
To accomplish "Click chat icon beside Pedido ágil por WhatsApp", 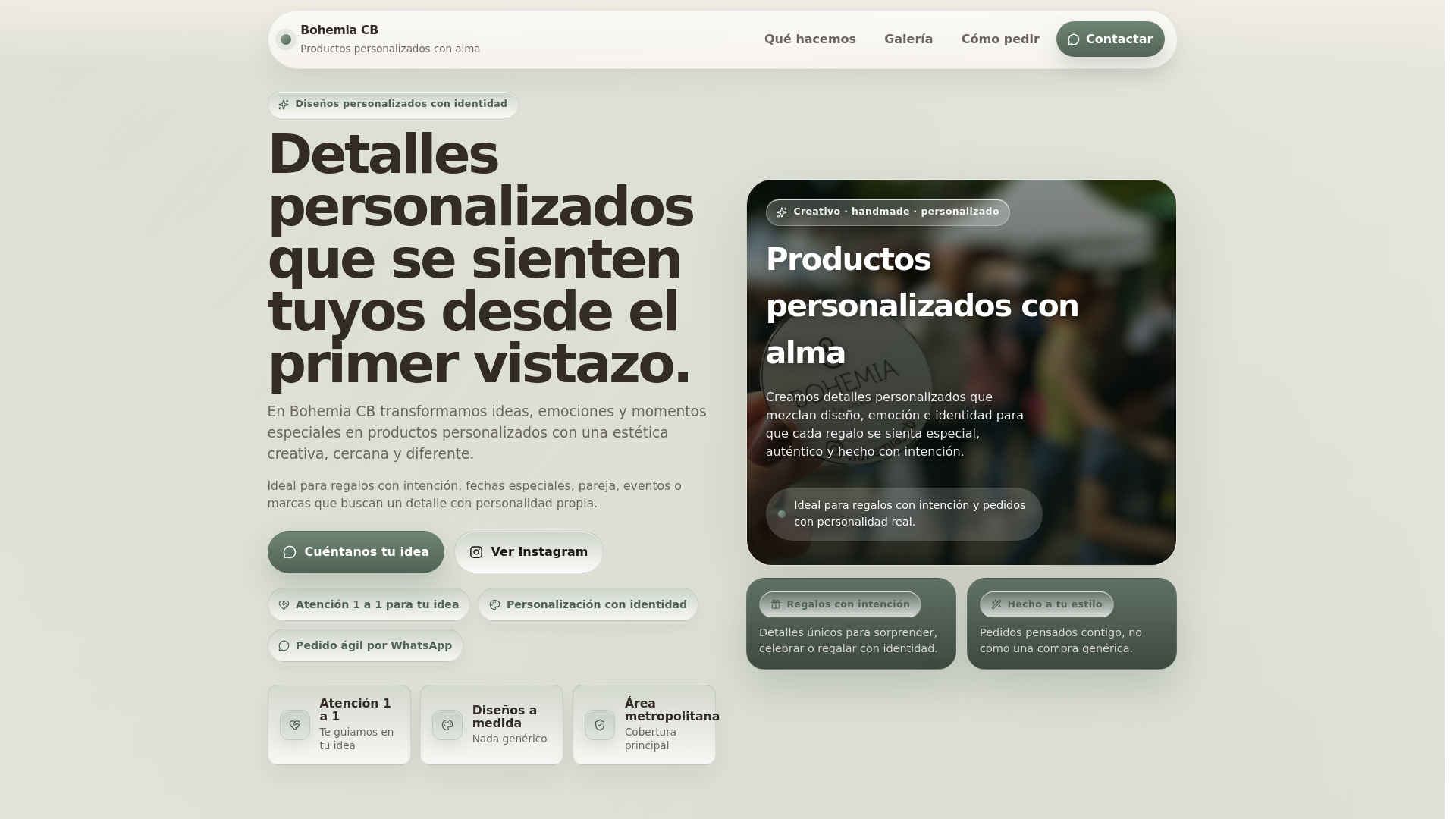I will click(x=284, y=646).
